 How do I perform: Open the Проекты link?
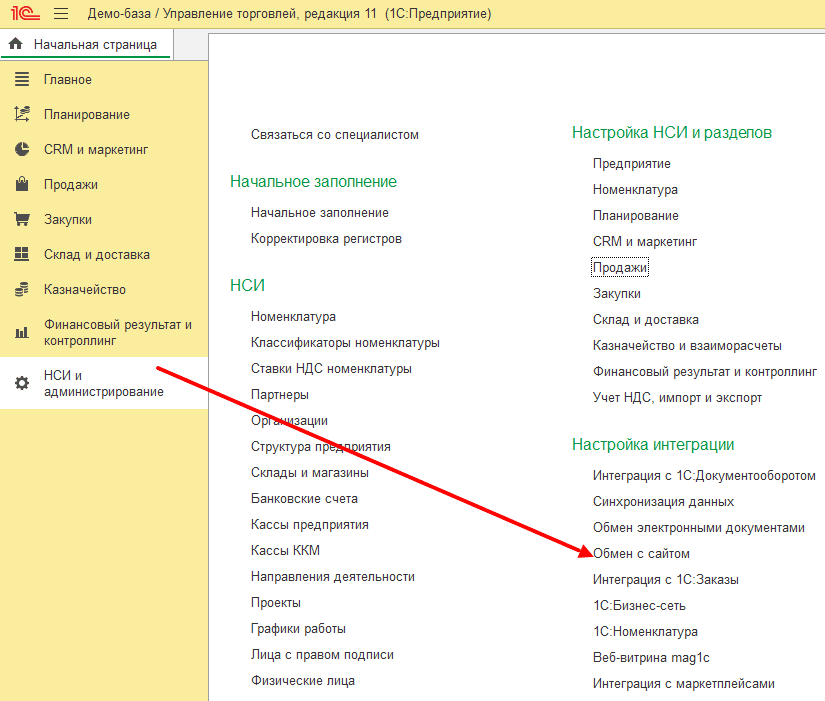point(276,603)
